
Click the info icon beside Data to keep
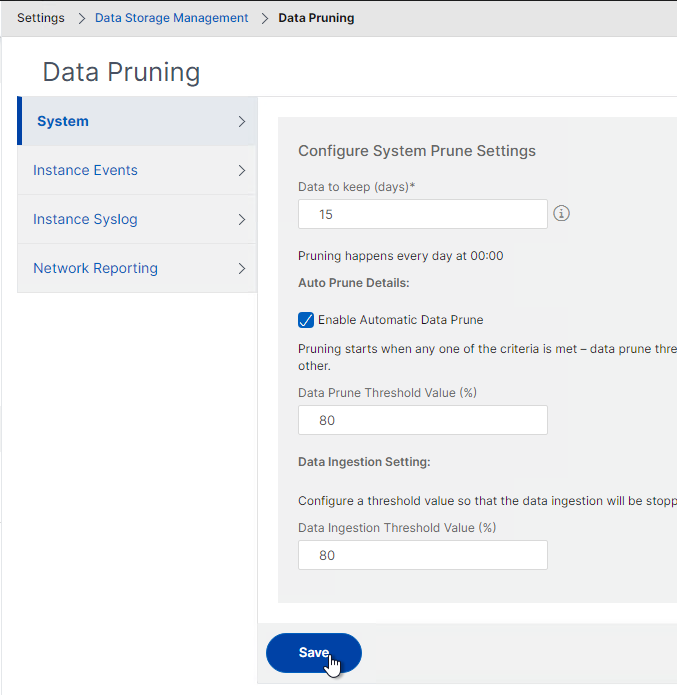(x=561, y=214)
